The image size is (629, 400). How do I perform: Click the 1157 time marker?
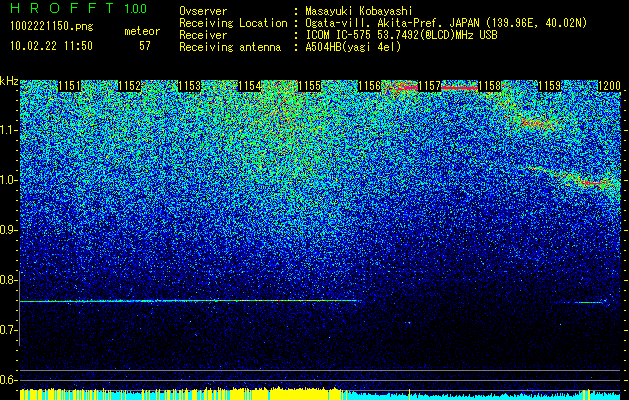pyautogui.click(x=429, y=86)
